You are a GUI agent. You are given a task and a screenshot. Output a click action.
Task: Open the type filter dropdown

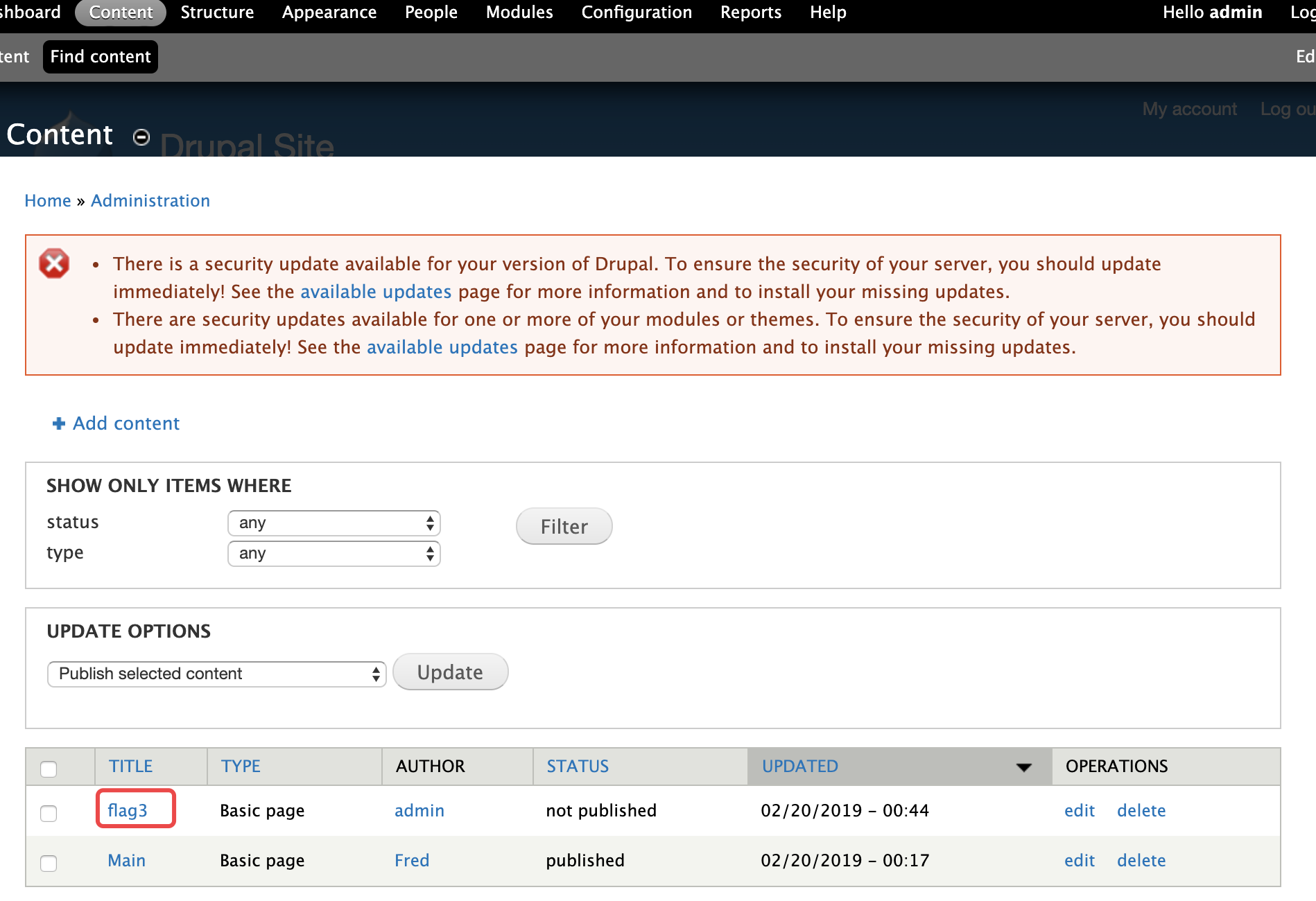pos(334,554)
